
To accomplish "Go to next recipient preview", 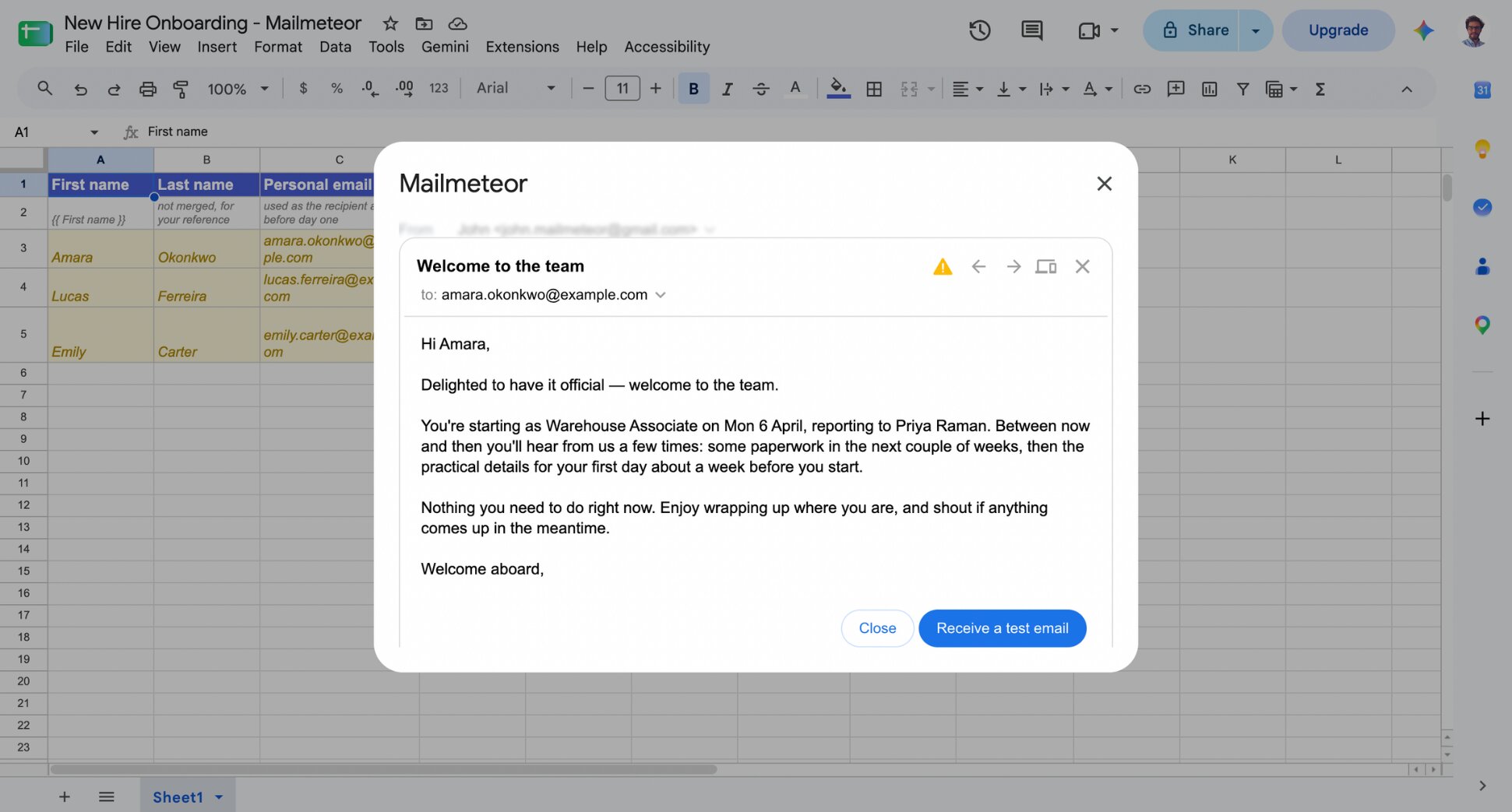I will pyautogui.click(x=1013, y=266).
